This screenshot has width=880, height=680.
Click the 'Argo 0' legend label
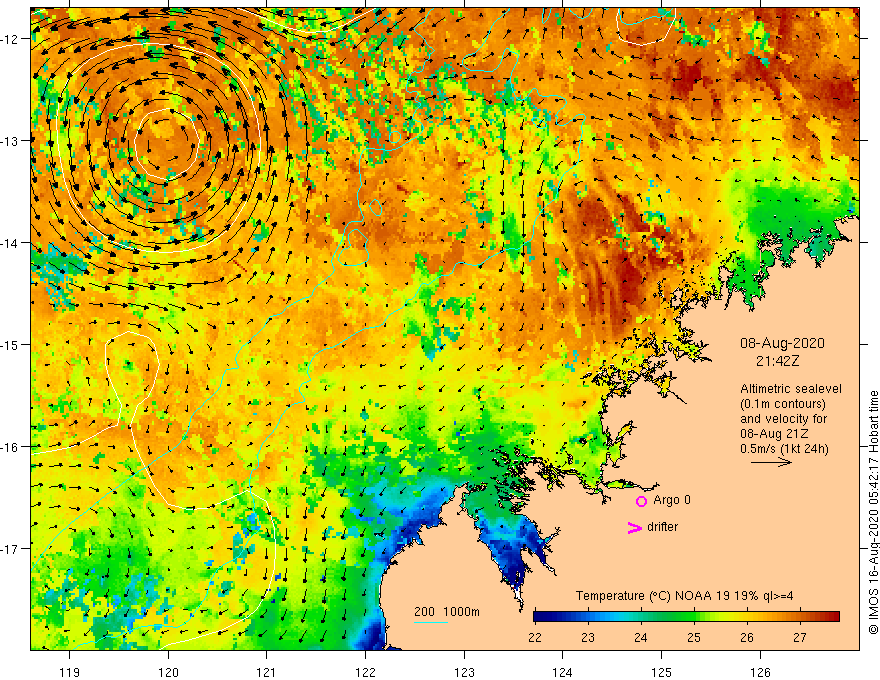tap(672, 500)
